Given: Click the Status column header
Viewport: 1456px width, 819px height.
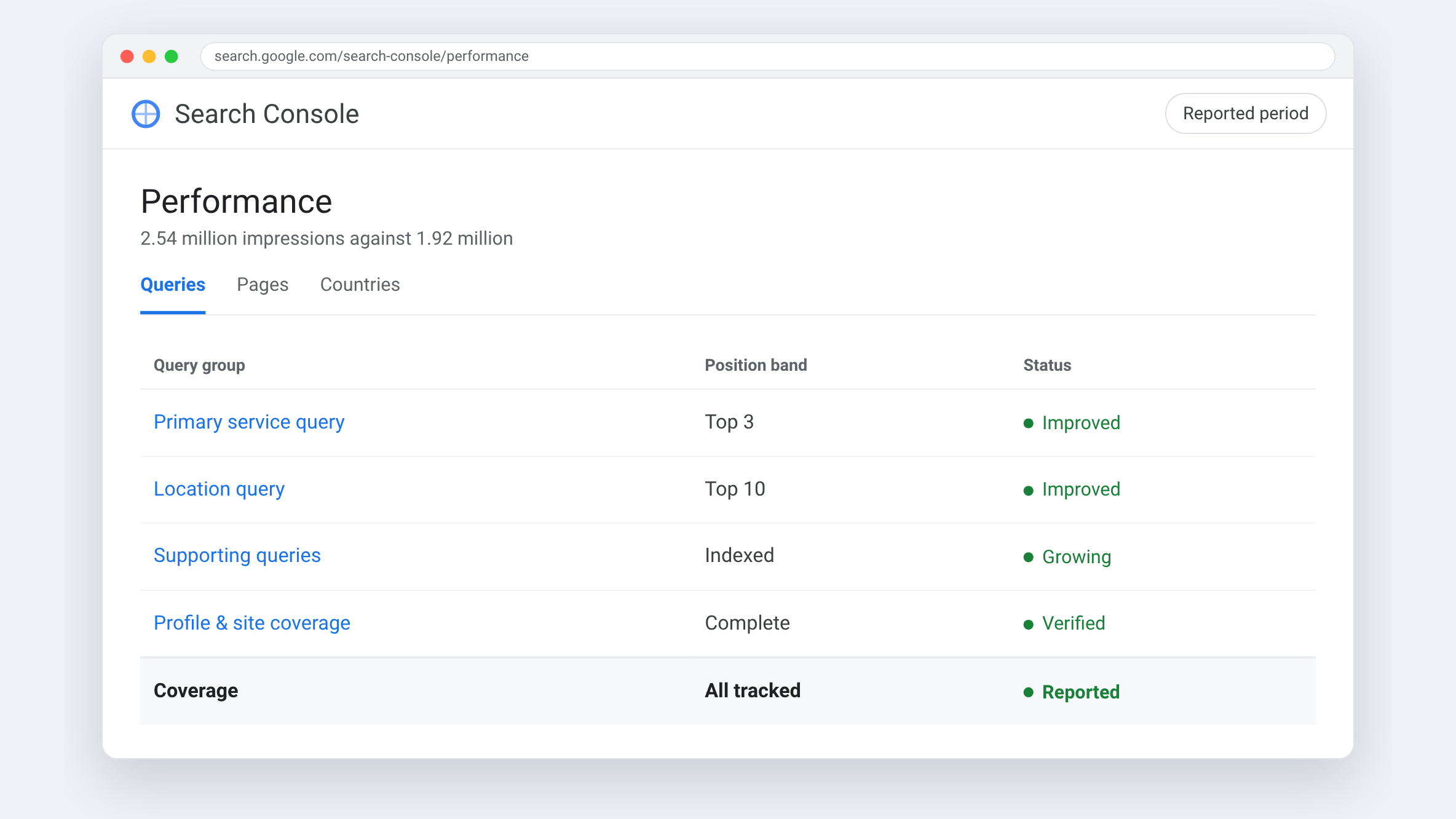Looking at the screenshot, I should click(x=1047, y=365).
